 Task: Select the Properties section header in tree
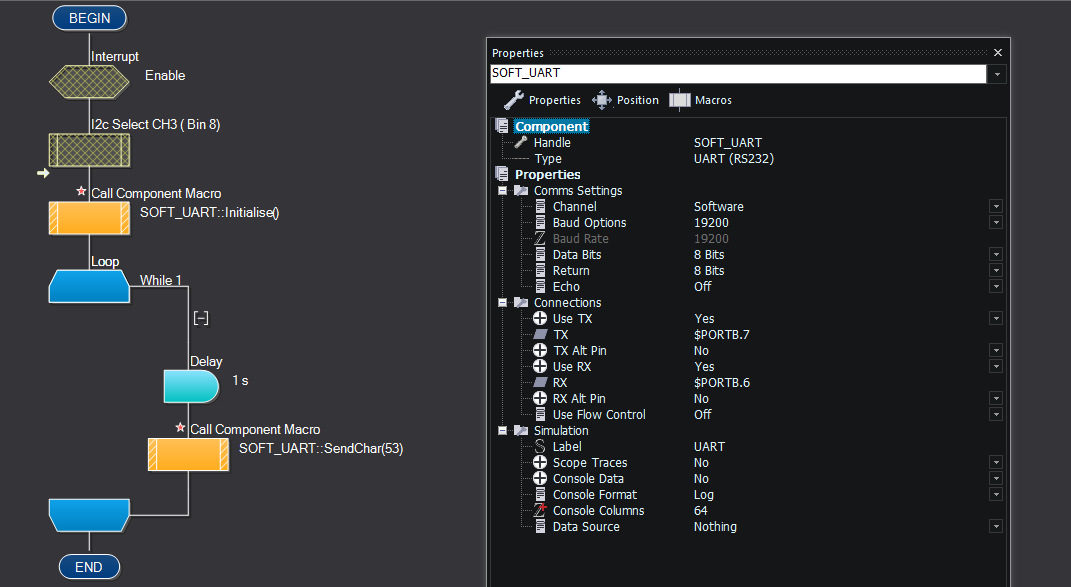point(547,174)
